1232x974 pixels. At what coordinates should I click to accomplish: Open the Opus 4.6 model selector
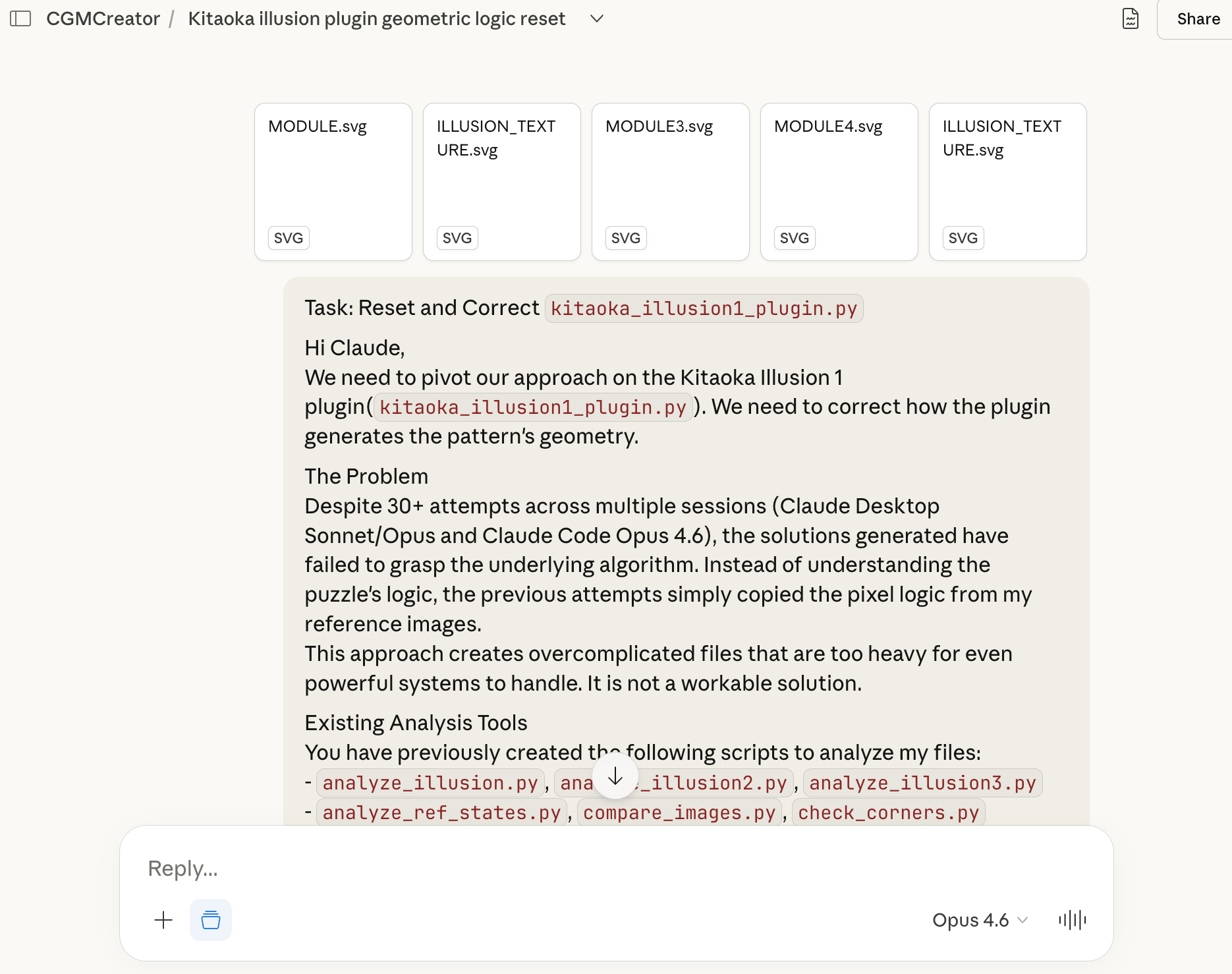[979, 920]
